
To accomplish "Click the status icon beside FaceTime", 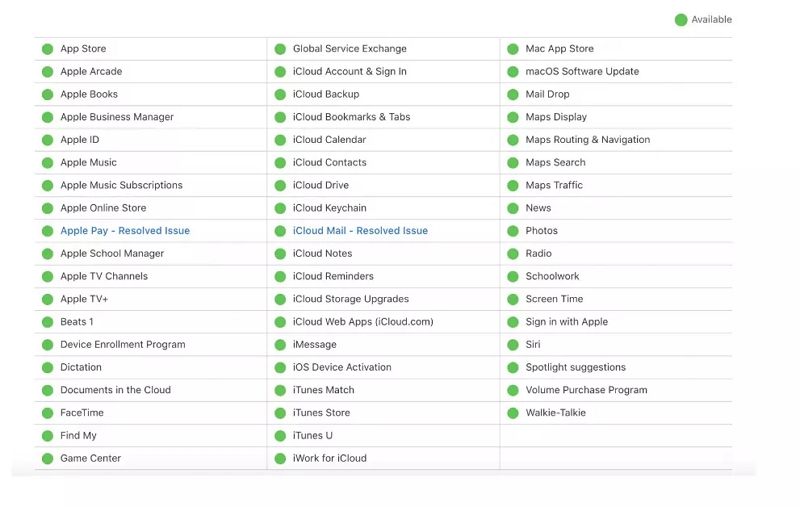I will pyautogui.click(x=47, y=413).
